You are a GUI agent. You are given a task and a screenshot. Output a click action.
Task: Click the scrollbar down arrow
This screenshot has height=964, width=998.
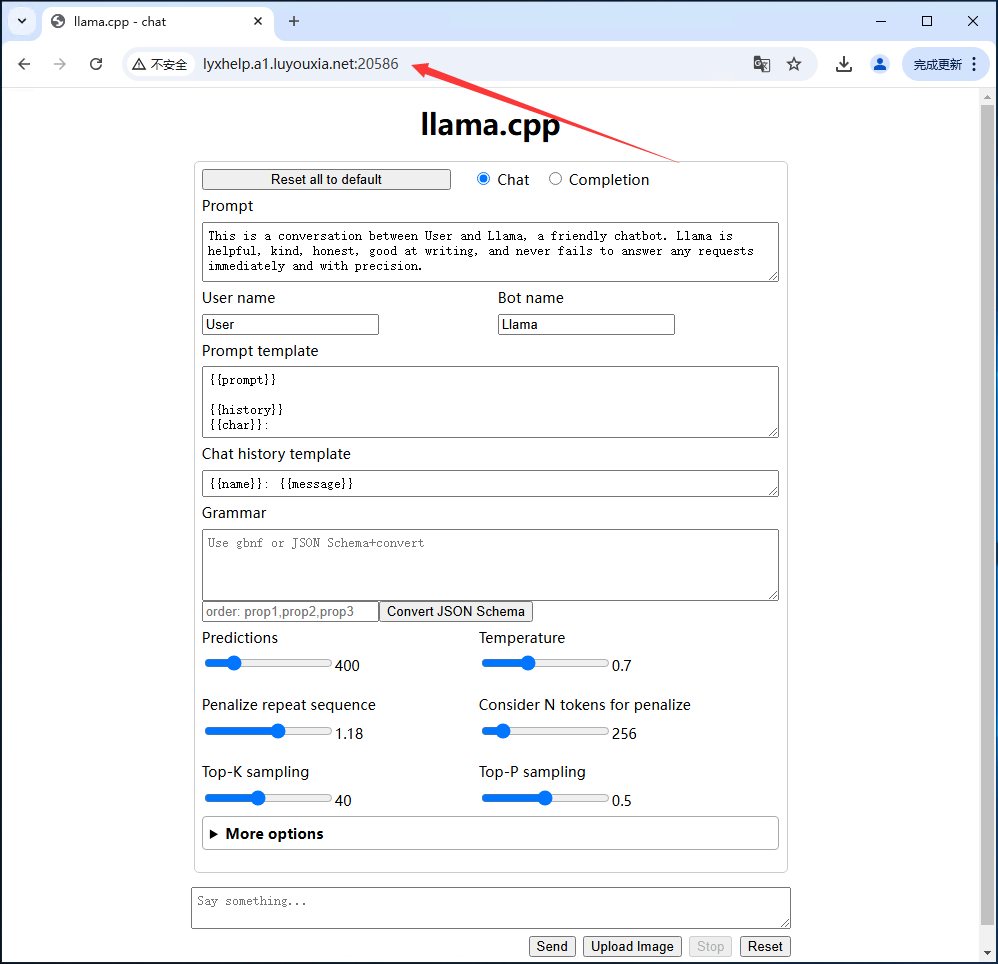(x=987, y=953)
